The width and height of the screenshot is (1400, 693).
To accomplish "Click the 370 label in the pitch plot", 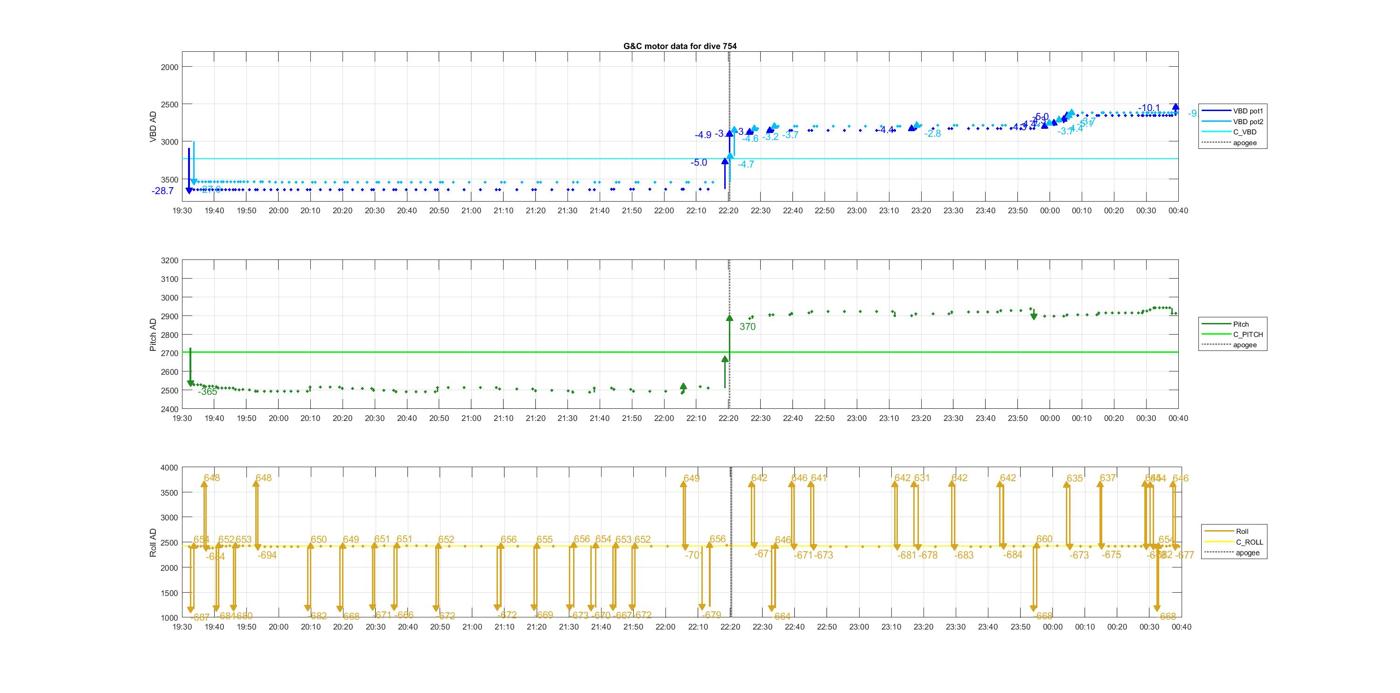I will tap(747, 327).
